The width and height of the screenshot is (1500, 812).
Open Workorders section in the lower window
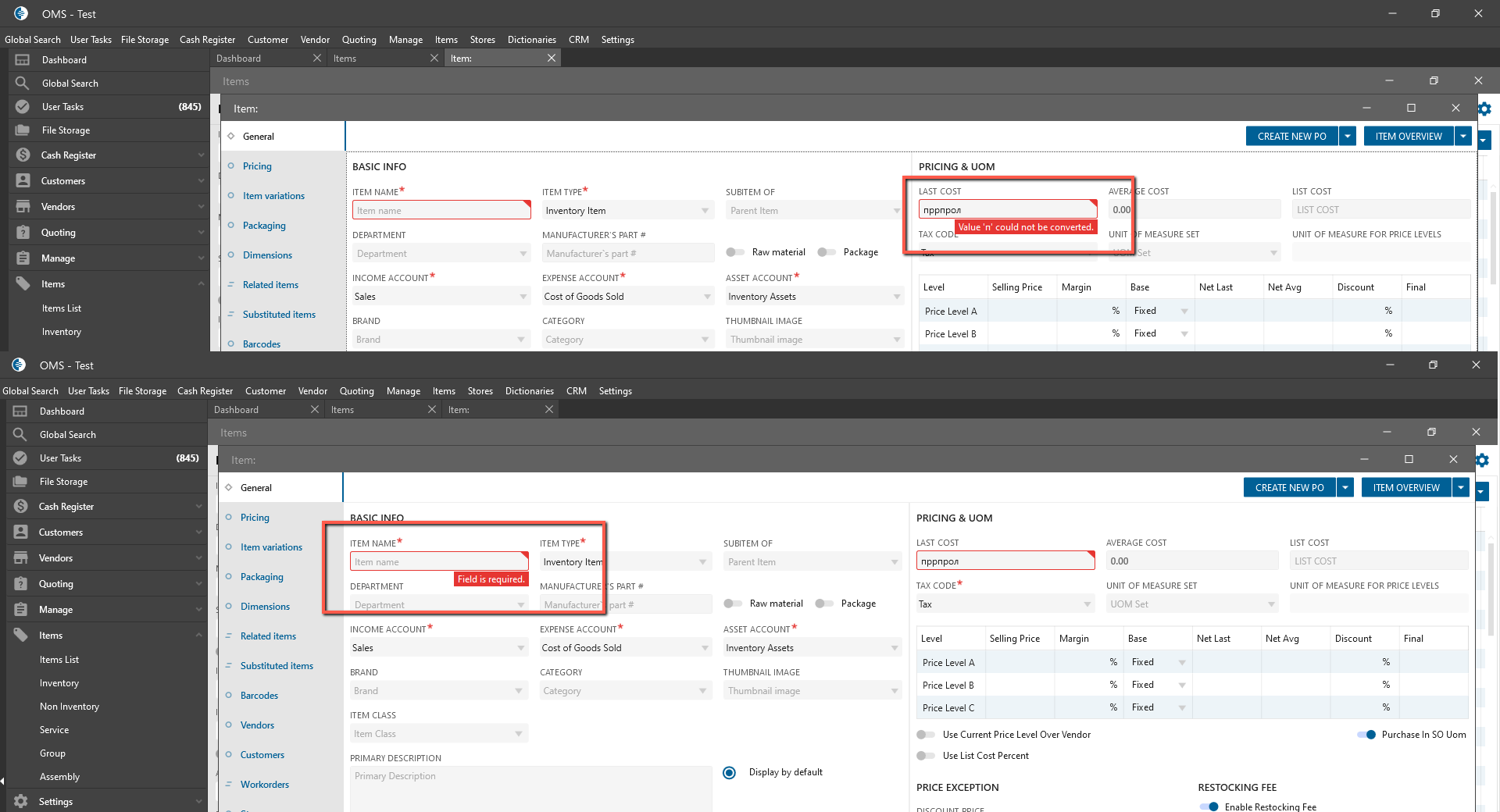(265, 785)
